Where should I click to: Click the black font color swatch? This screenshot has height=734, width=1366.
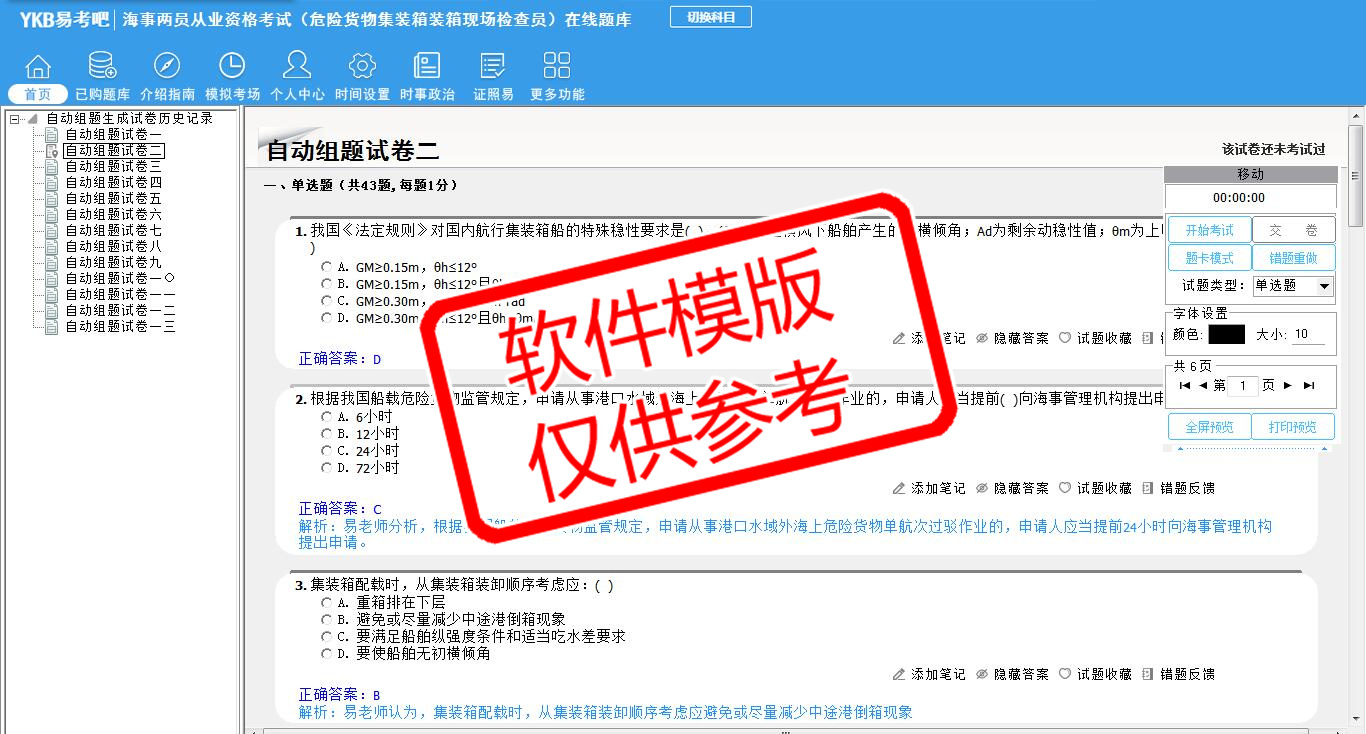pos(1226,335)
